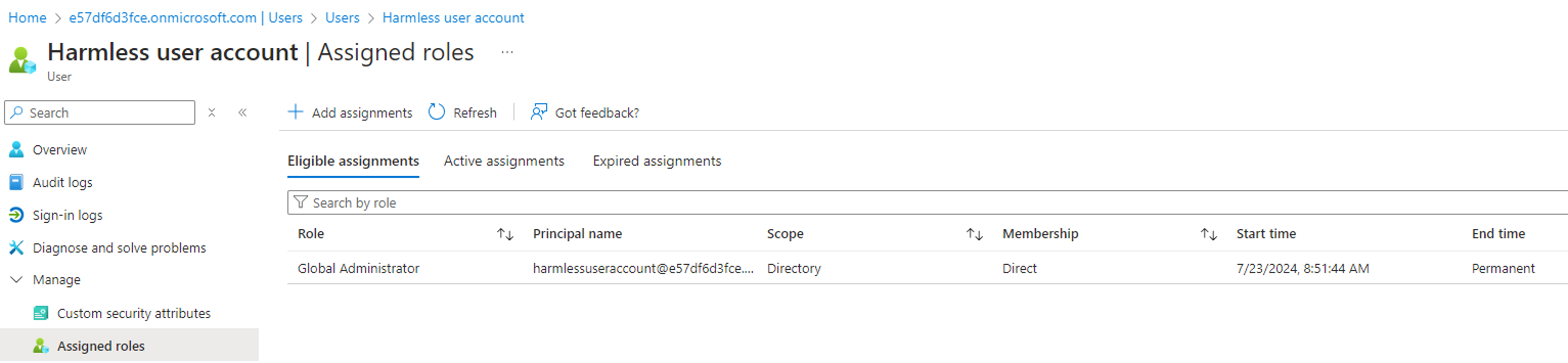1568x363 pixels.
Task: Collapse the sidebar with double-chevron button
Action: [242, 113]
